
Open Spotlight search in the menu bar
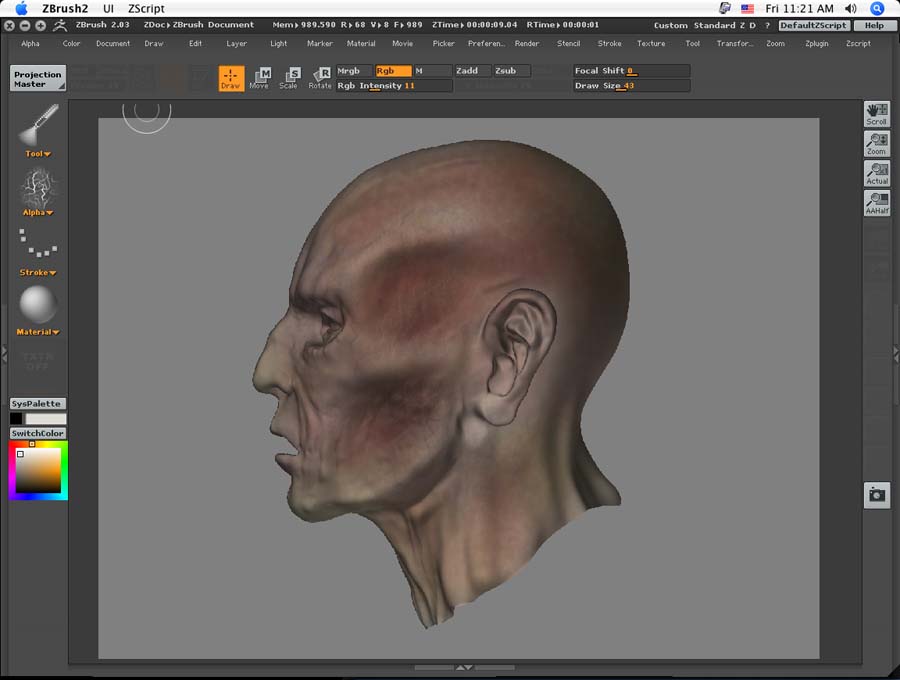tap(876, 8)
